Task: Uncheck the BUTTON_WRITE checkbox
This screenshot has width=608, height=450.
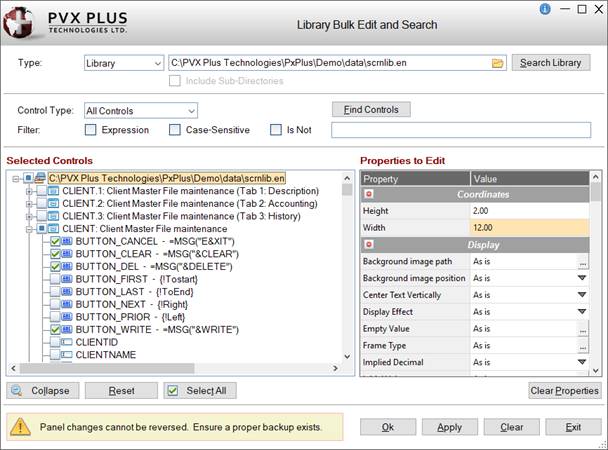Action: [55, 329]
